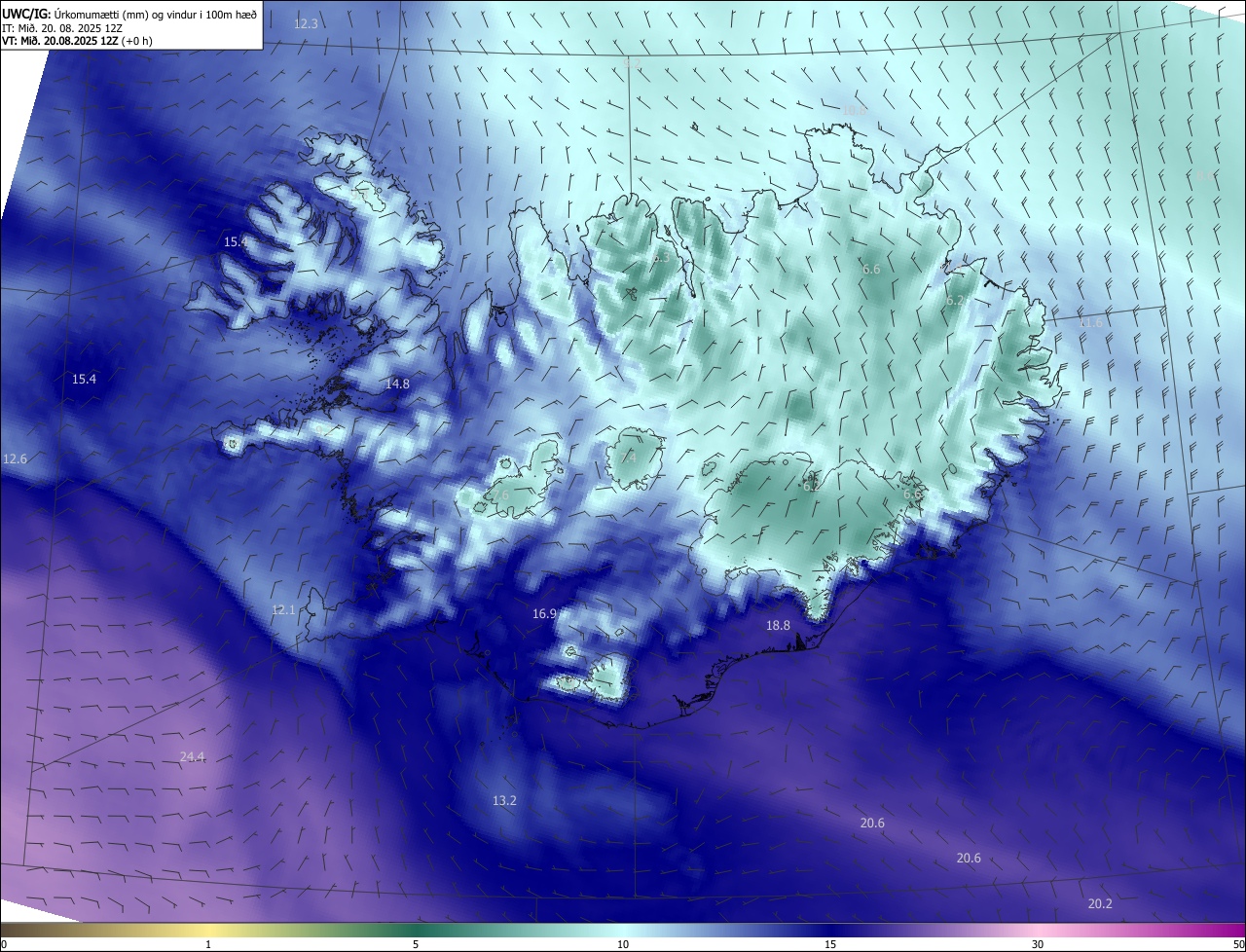Viewport: 1246px width, 952px height.
Task: Click the 24.4 value label
Action: coord(192,757)
